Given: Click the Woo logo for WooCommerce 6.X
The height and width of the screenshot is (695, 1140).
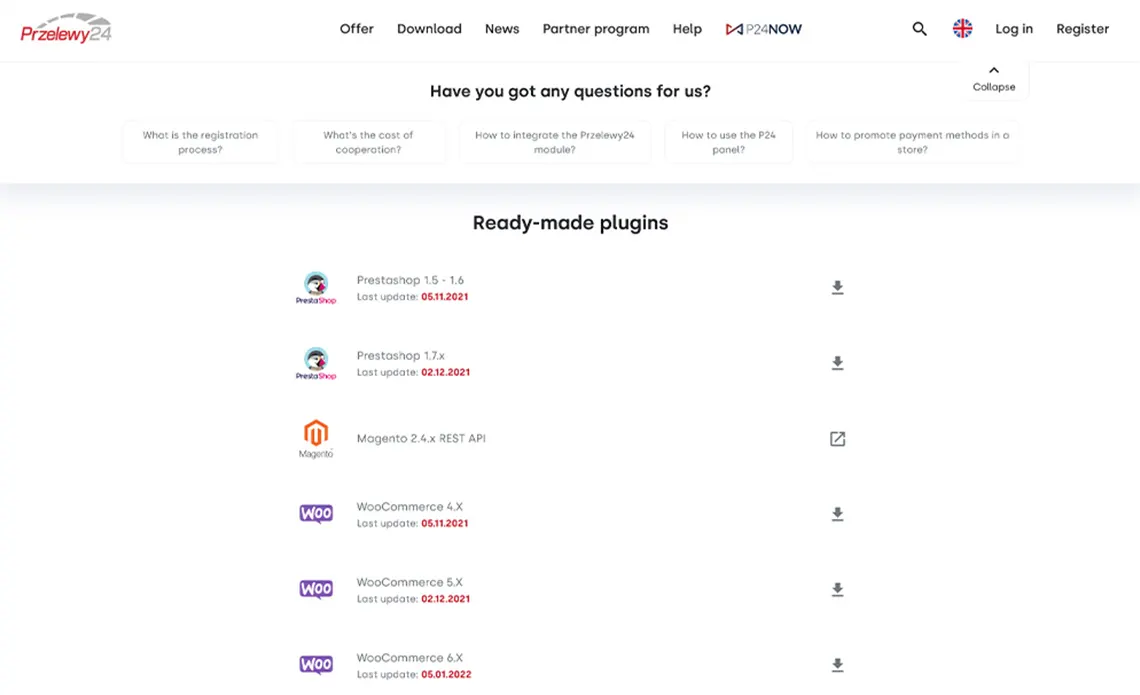Looking at the screenshot, I should click(x=316, y=665).
